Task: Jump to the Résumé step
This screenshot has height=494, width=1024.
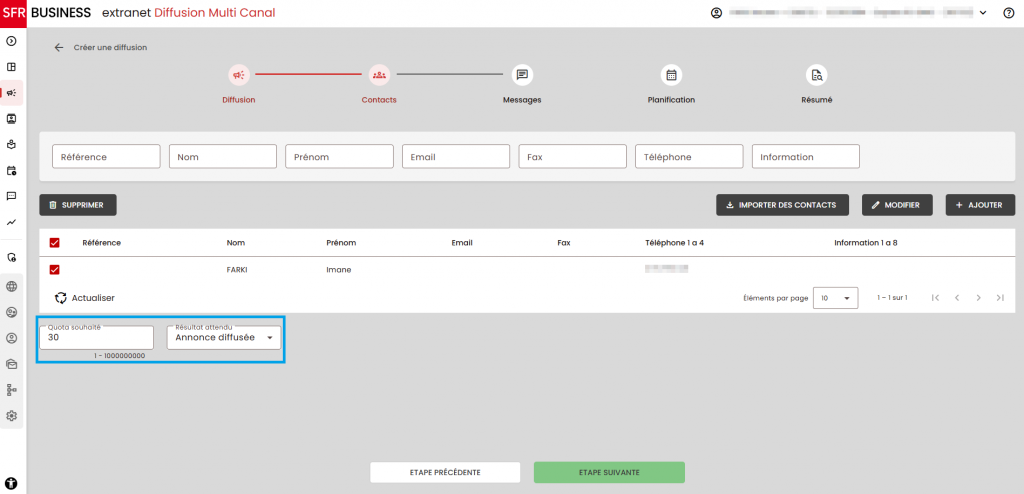Action: click(816, 75)
